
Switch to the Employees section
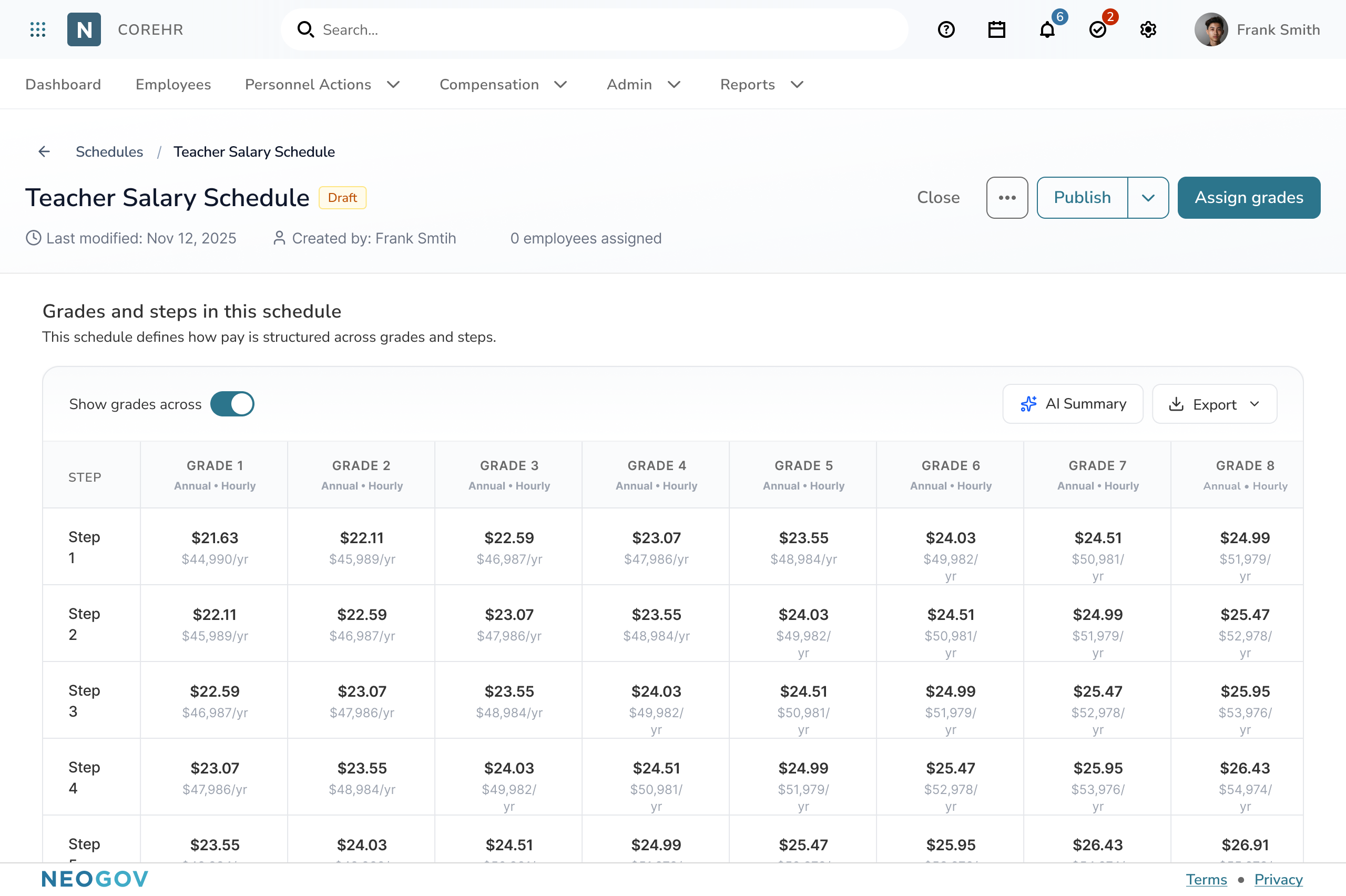[172, 84]
